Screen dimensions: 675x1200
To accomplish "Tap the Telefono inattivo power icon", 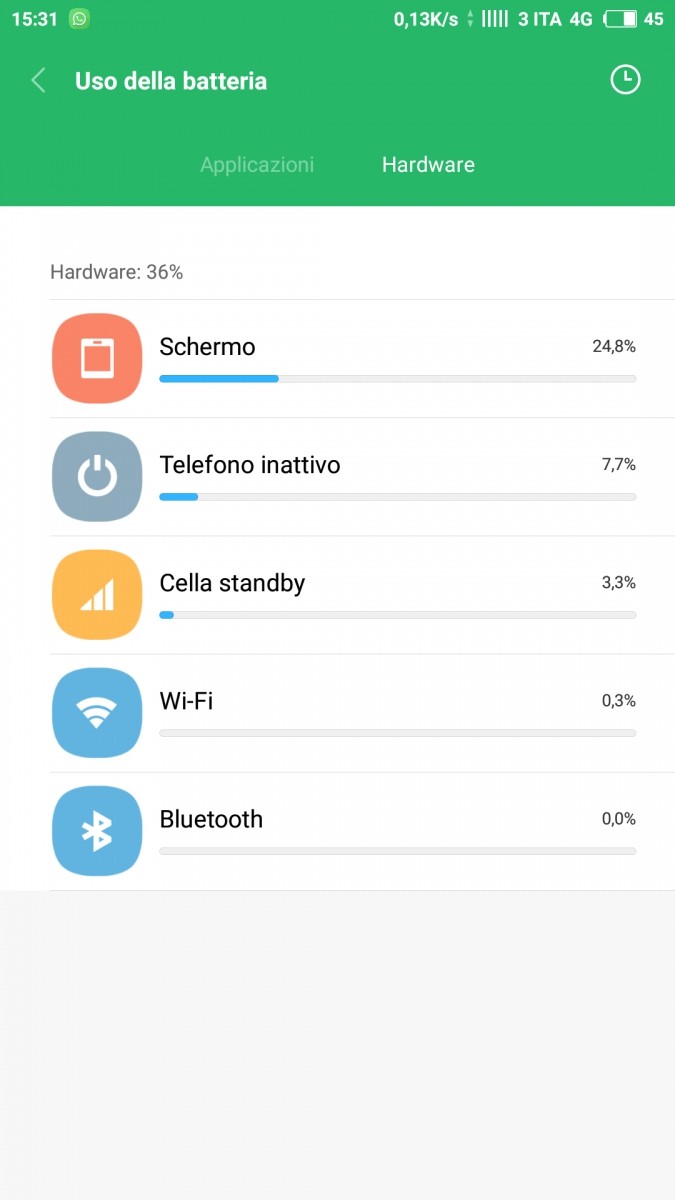I will pos(97,476).
